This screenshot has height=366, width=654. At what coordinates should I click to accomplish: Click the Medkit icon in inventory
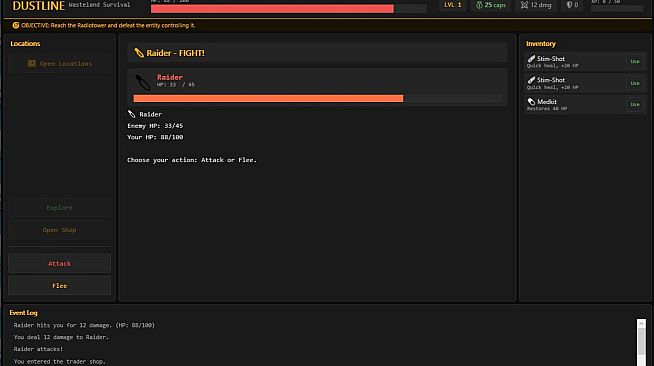point(531,102)
